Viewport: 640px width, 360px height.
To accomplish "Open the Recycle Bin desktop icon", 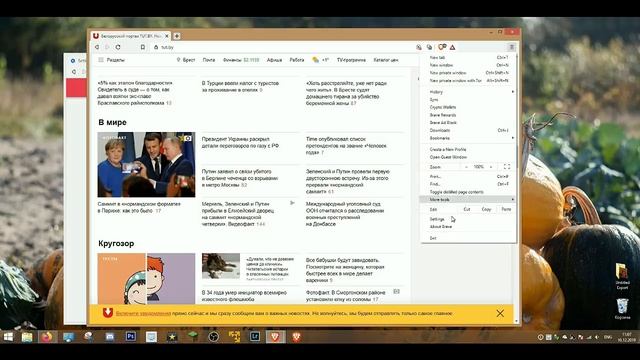I will (x=622, y=309).
